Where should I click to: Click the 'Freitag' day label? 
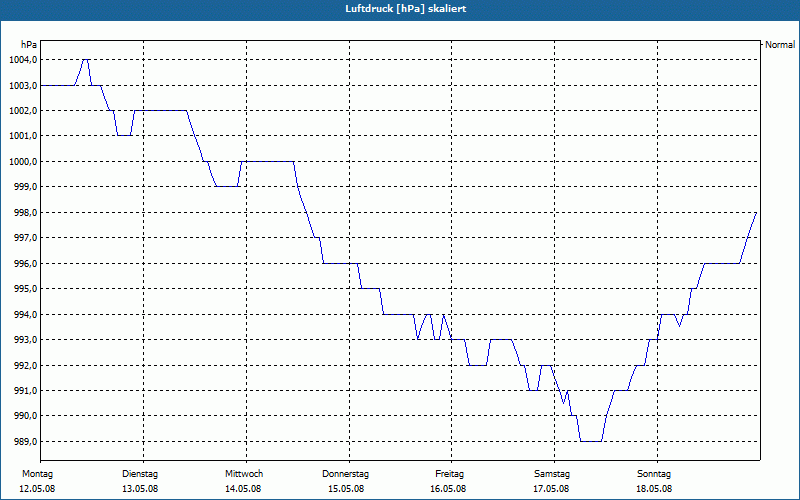(449, 474)
